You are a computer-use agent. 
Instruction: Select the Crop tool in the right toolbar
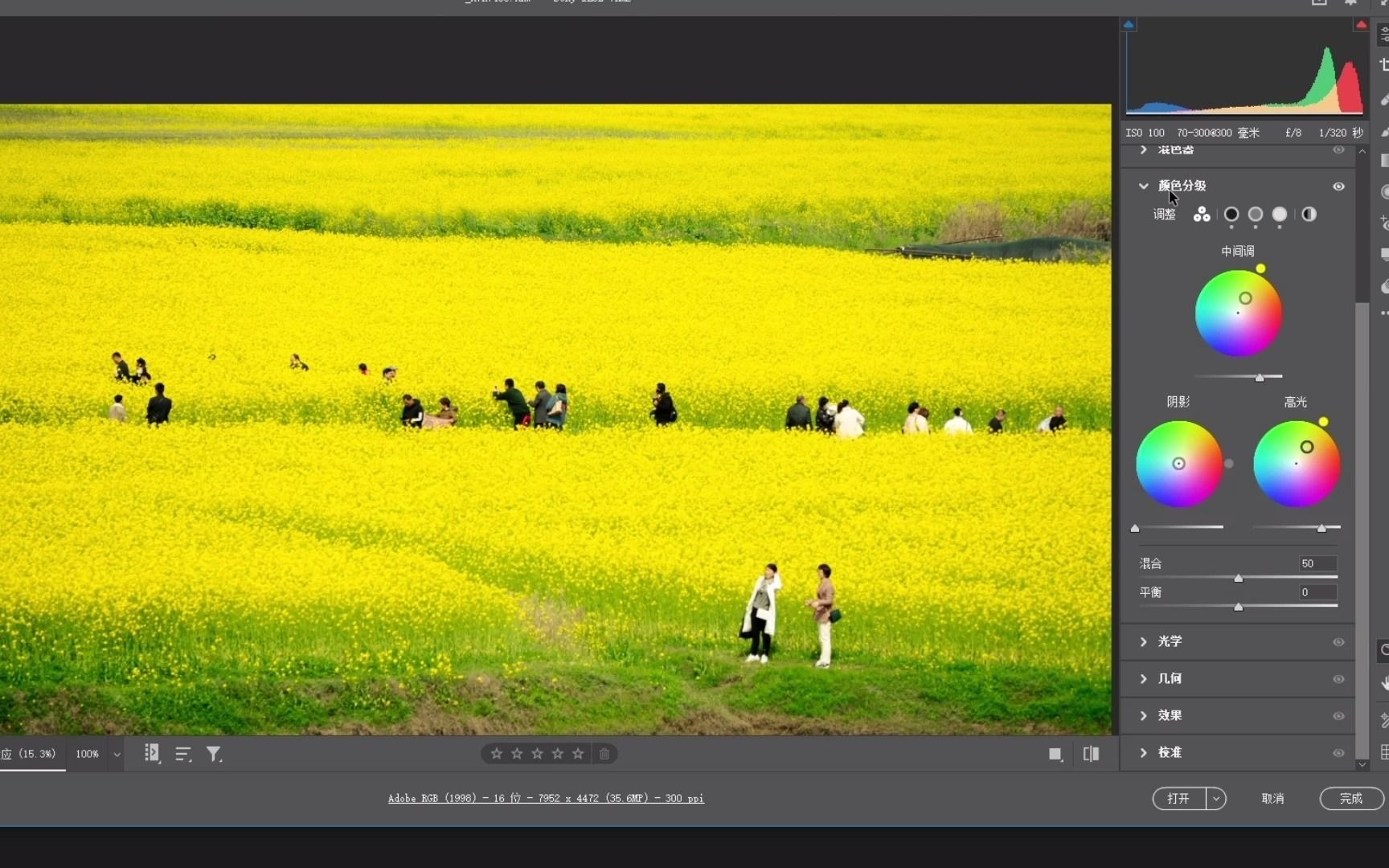tap(1384, 64)
